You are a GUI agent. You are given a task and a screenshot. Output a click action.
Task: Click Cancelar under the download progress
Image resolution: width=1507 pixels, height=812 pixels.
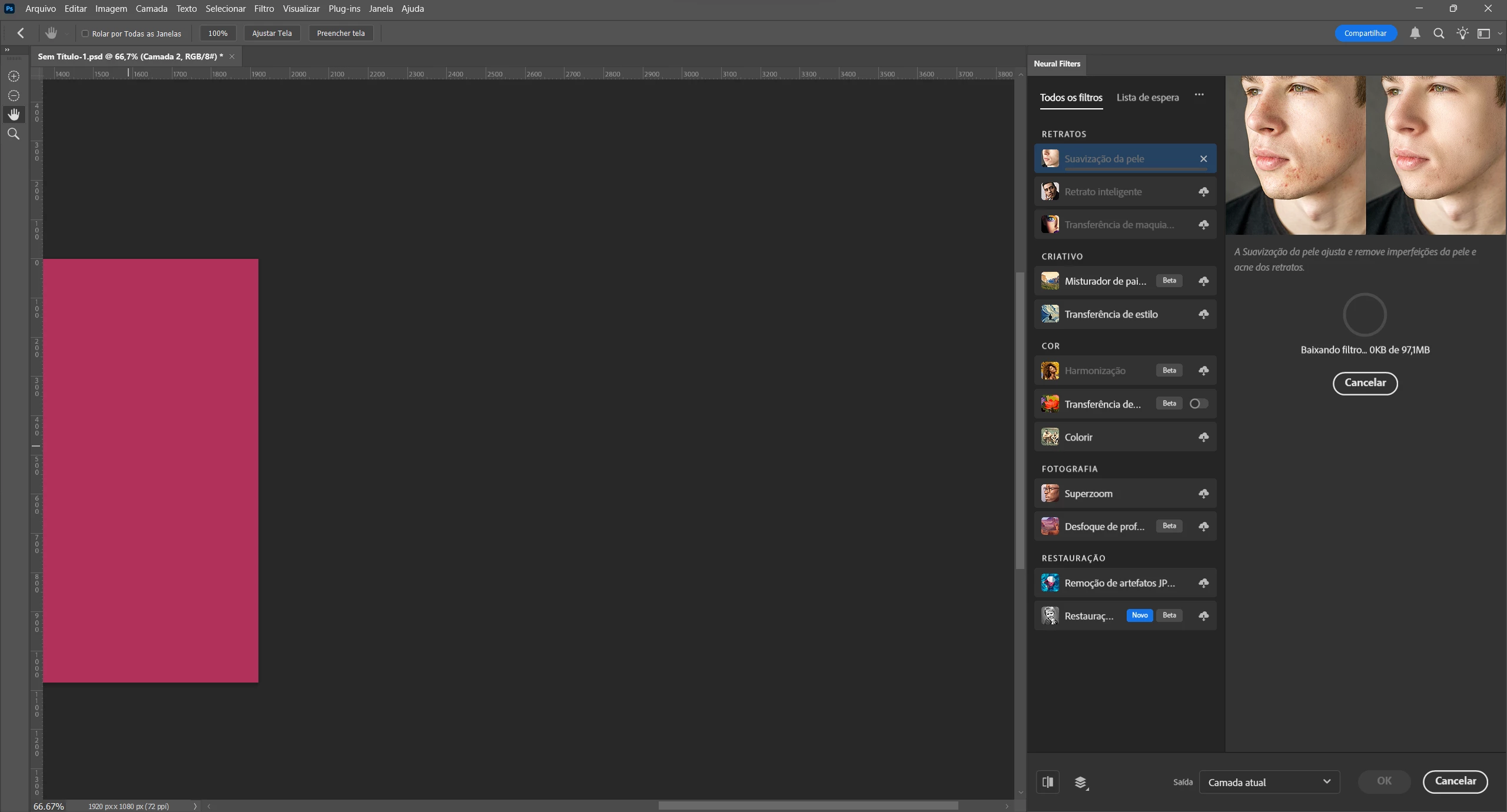click(x=1365, y=383)
